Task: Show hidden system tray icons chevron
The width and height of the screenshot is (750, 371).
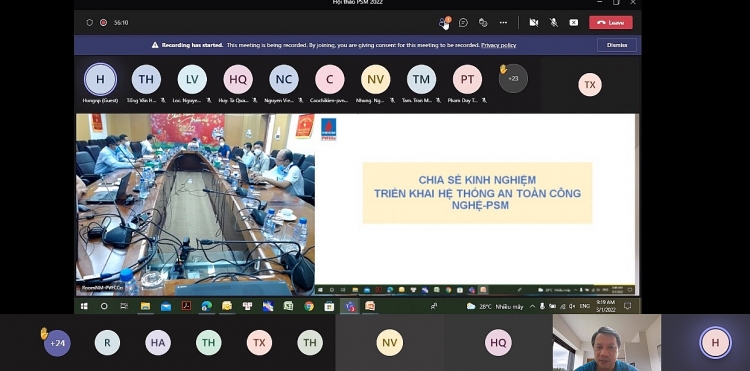Action: pos(532,306)
